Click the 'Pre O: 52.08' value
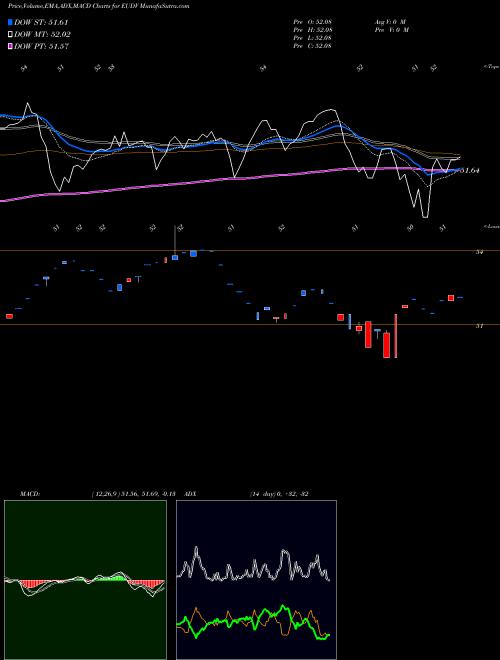The width and height of the screenshot is (500, 660). [312, 22]
